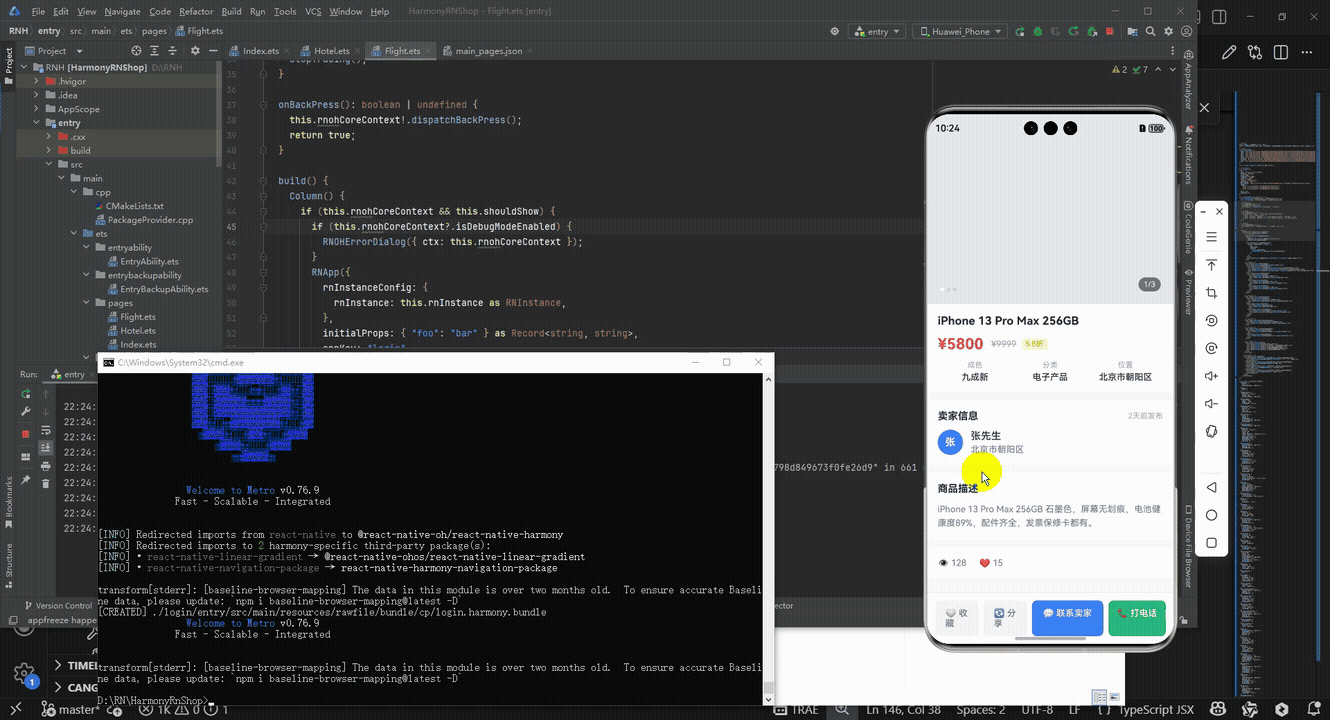
Task: Toggle the Structure tool window side tab
Action: [x=9, y=567]
